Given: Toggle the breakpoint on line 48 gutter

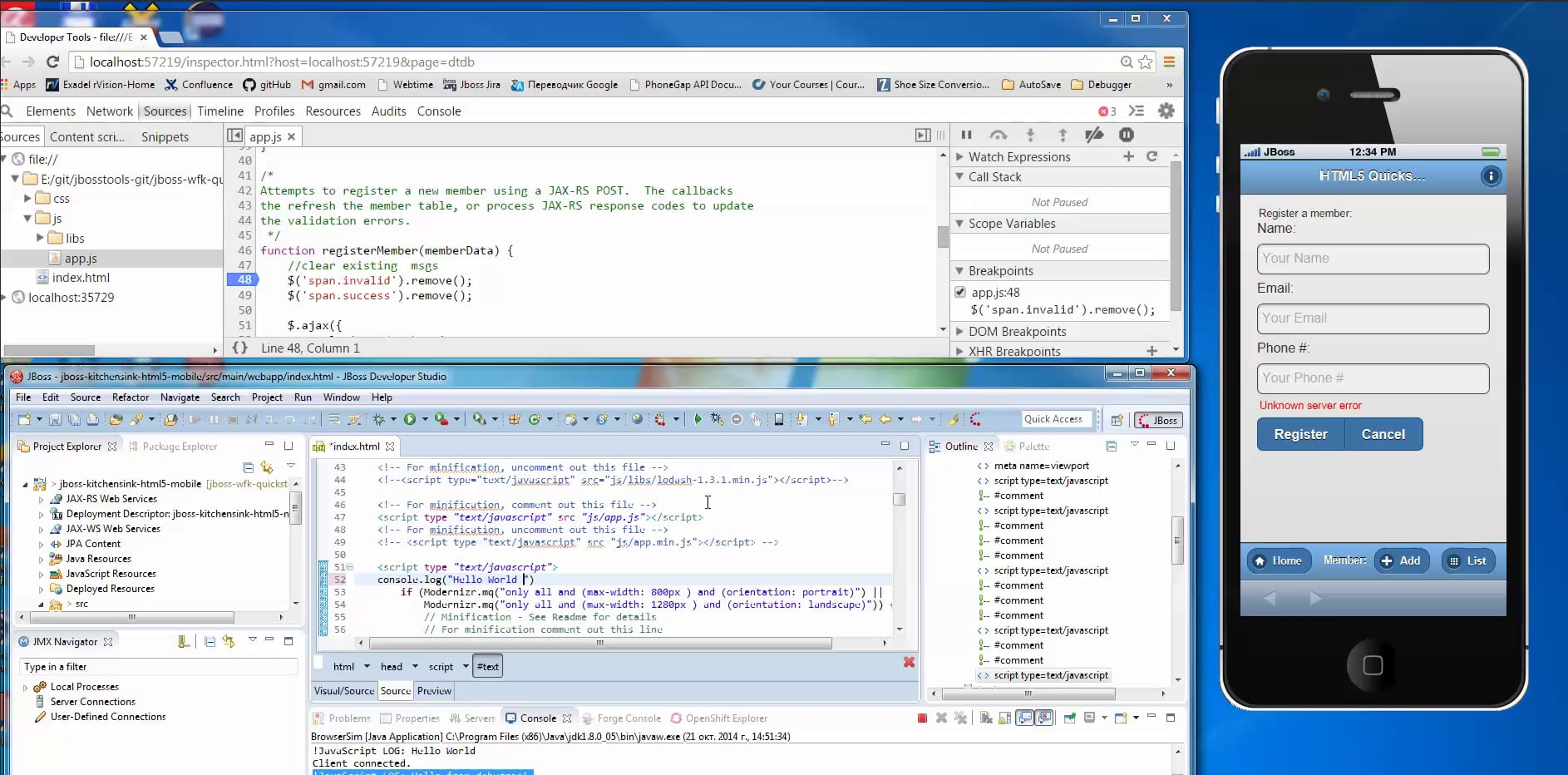Looking at the screenshot, I should [x=241, y=279].
